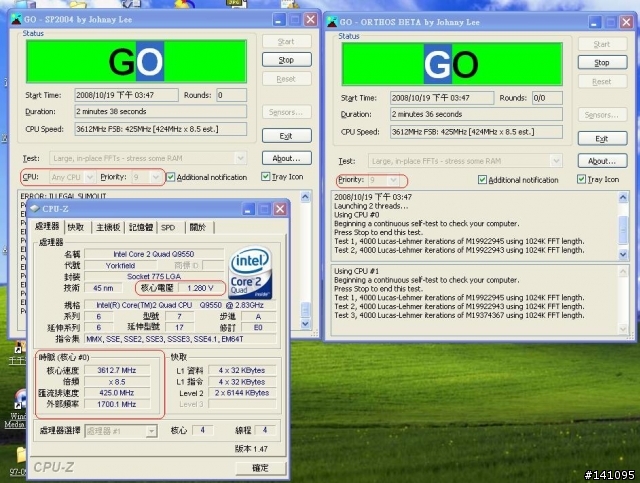
Task: Click the ORTHOS CPU Speed field
Action: coord(476,132)
